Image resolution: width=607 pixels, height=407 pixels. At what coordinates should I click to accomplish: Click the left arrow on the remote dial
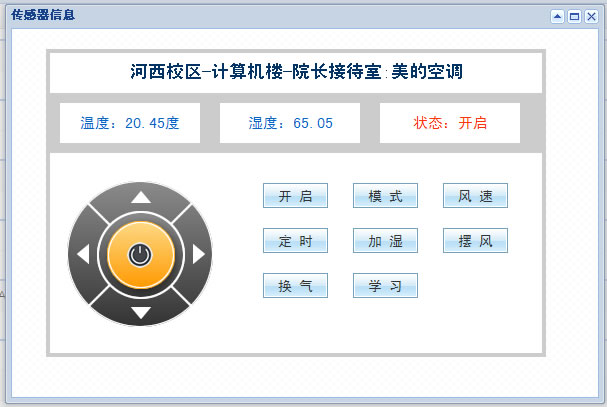pos(83,254)
